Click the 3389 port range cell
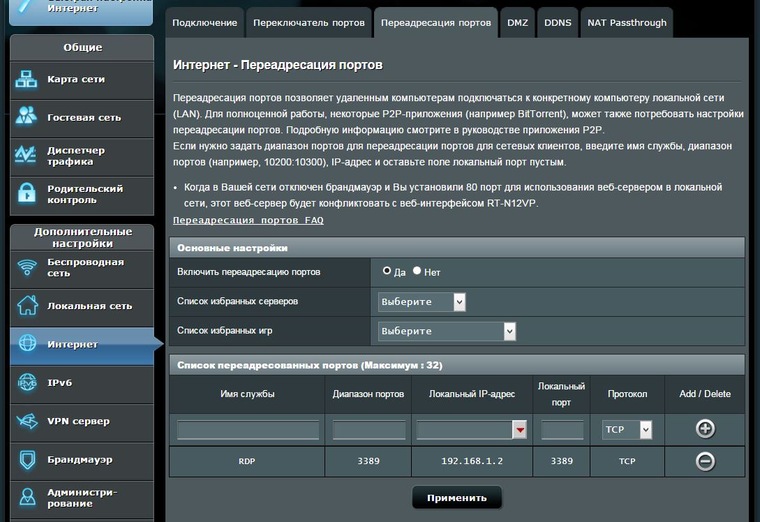This screenshot has width=760, height=522. pyautogui.click(x=368, y=461)
